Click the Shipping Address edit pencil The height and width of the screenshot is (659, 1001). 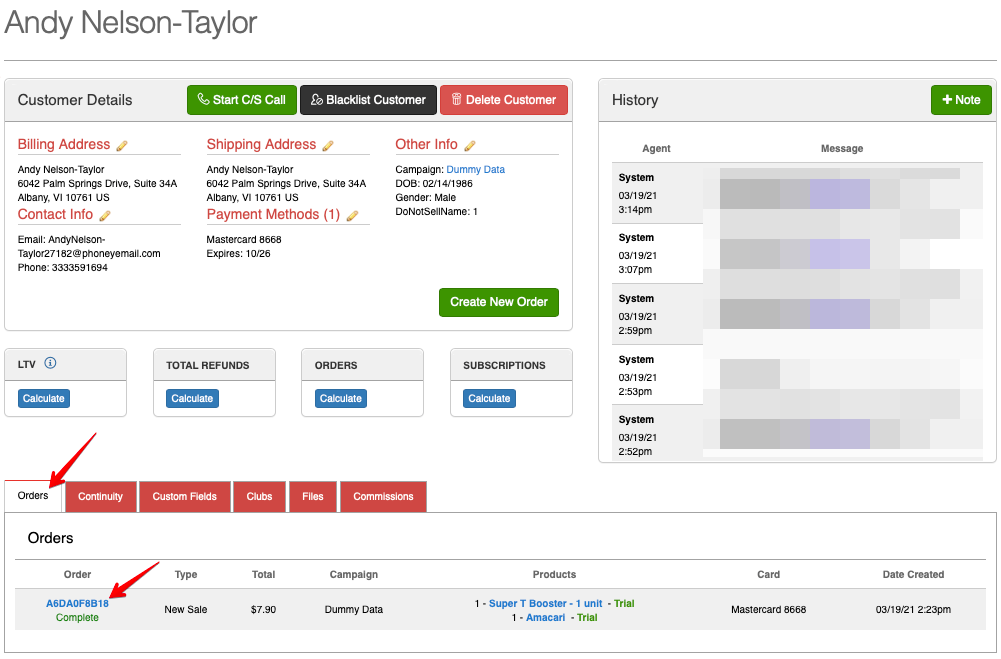pos(328,145)
